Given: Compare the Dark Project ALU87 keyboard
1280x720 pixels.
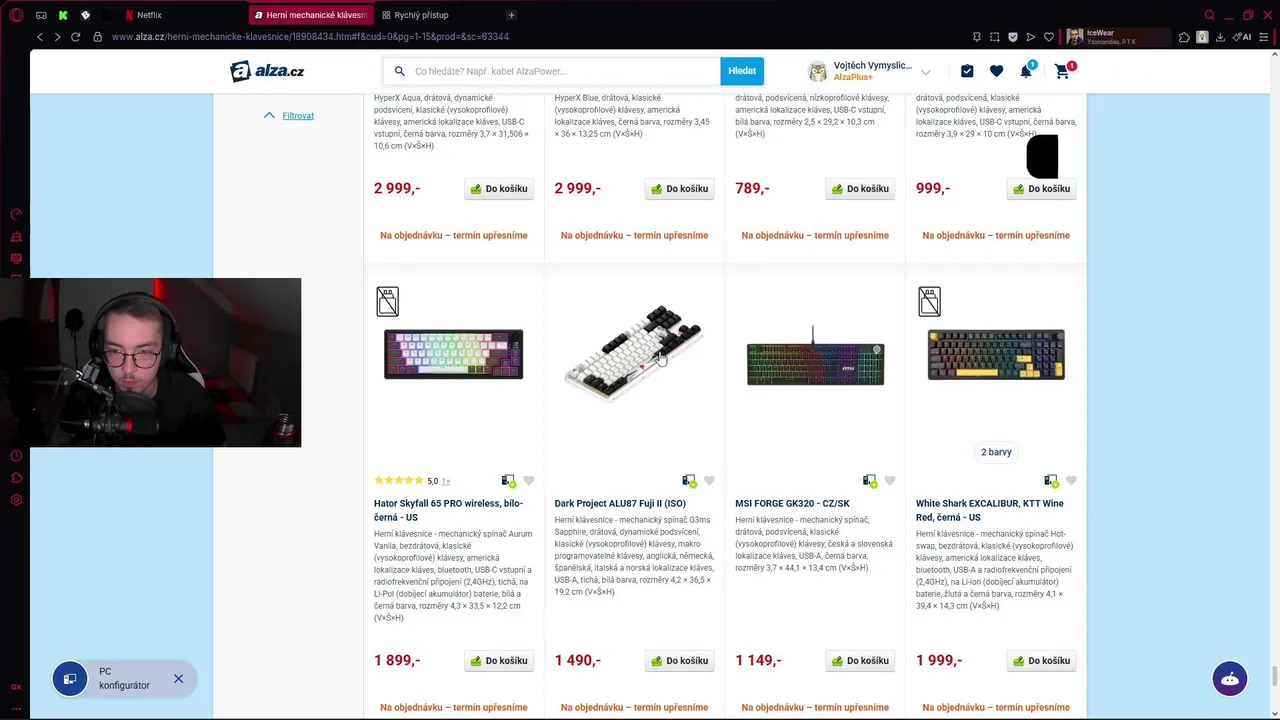Looking at the screenshot, I should click(689, 481).
